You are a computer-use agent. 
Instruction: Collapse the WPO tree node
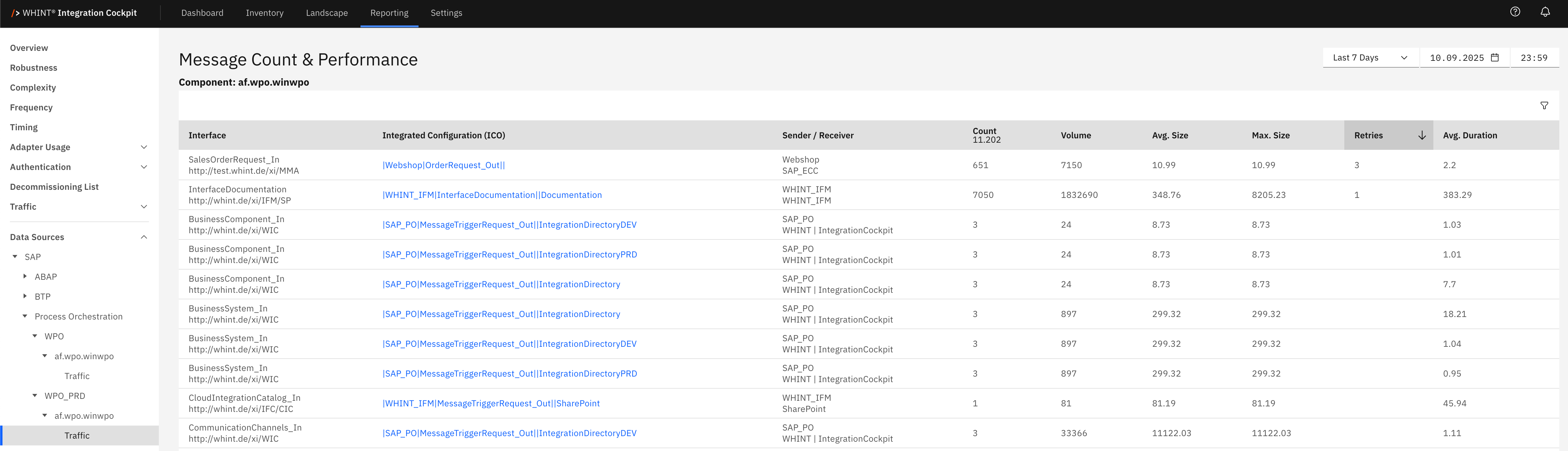click(x=35, y=337)
